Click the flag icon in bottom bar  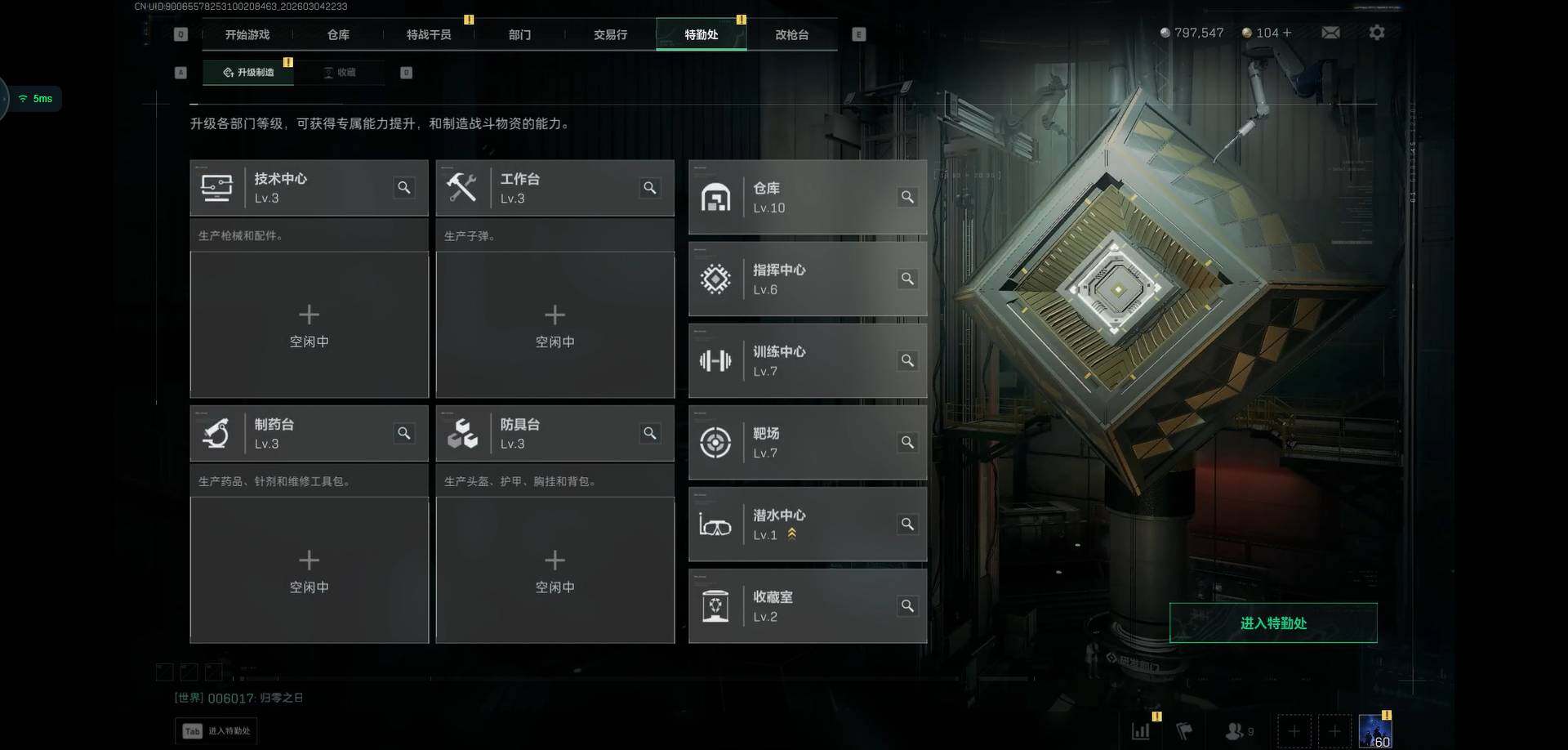point(1184,731)
